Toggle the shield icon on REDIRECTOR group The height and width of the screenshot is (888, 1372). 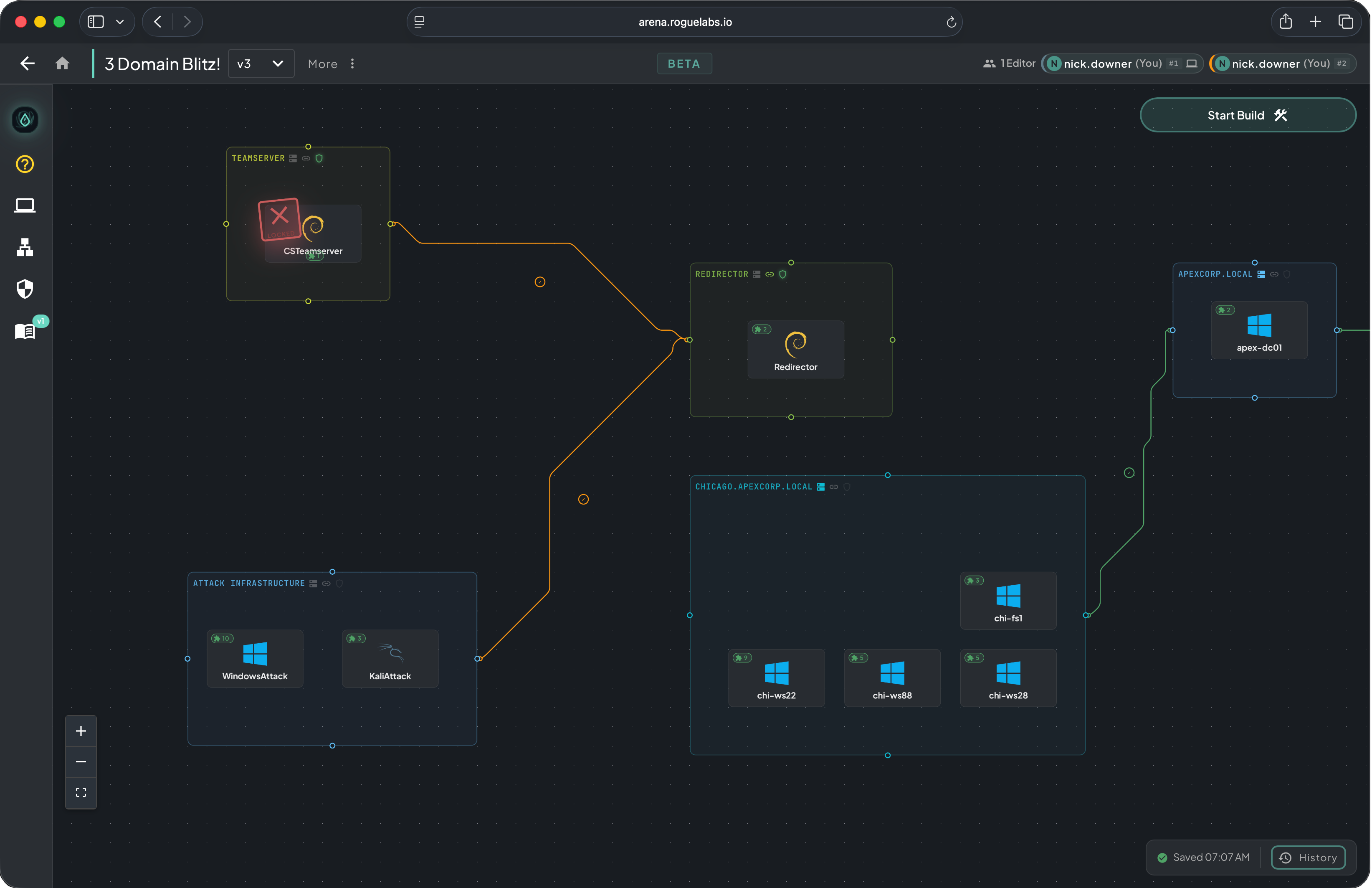tap(782, 274)
